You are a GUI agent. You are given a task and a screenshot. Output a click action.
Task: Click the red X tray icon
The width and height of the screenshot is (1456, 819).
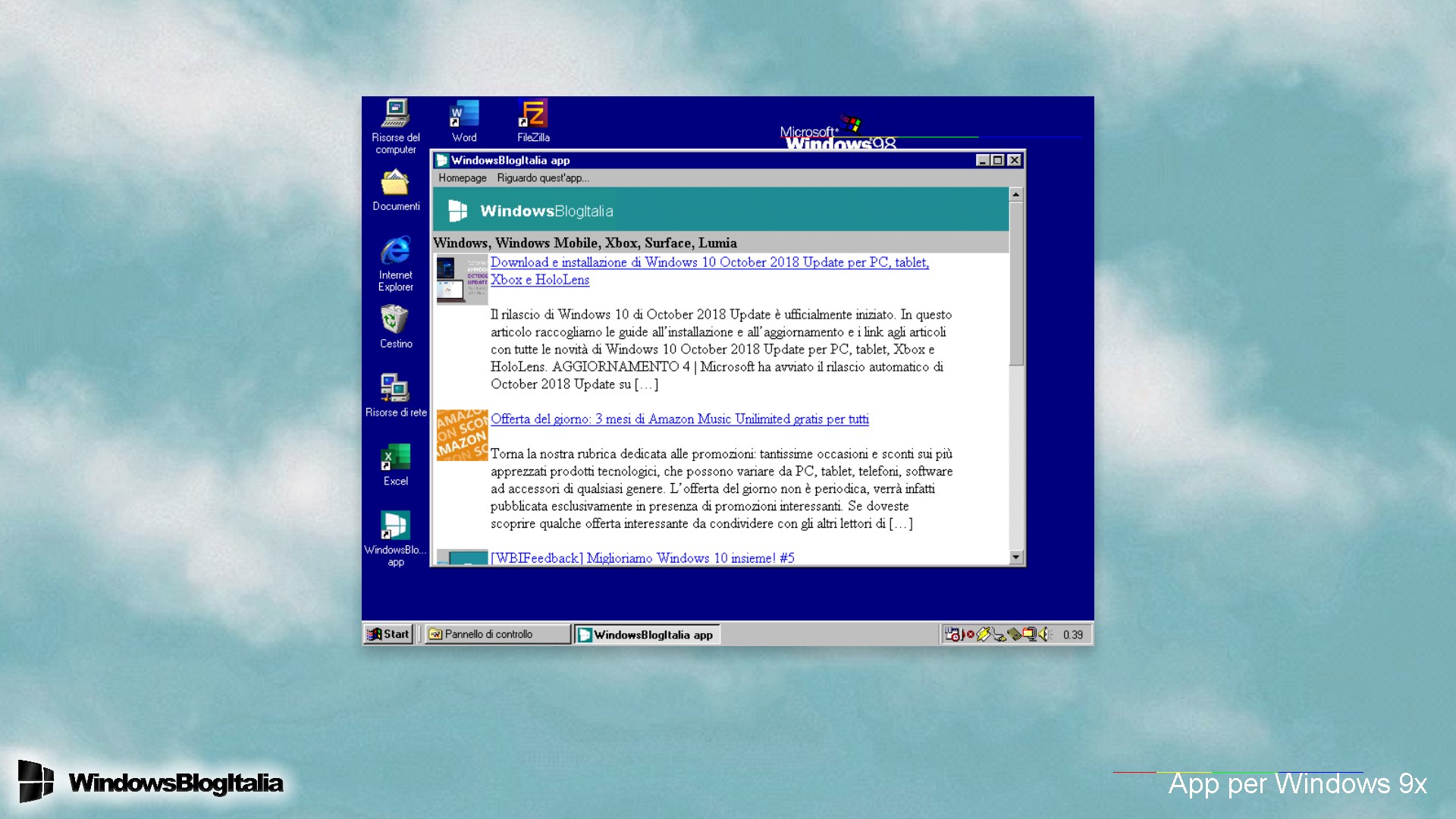click(970, 634)
